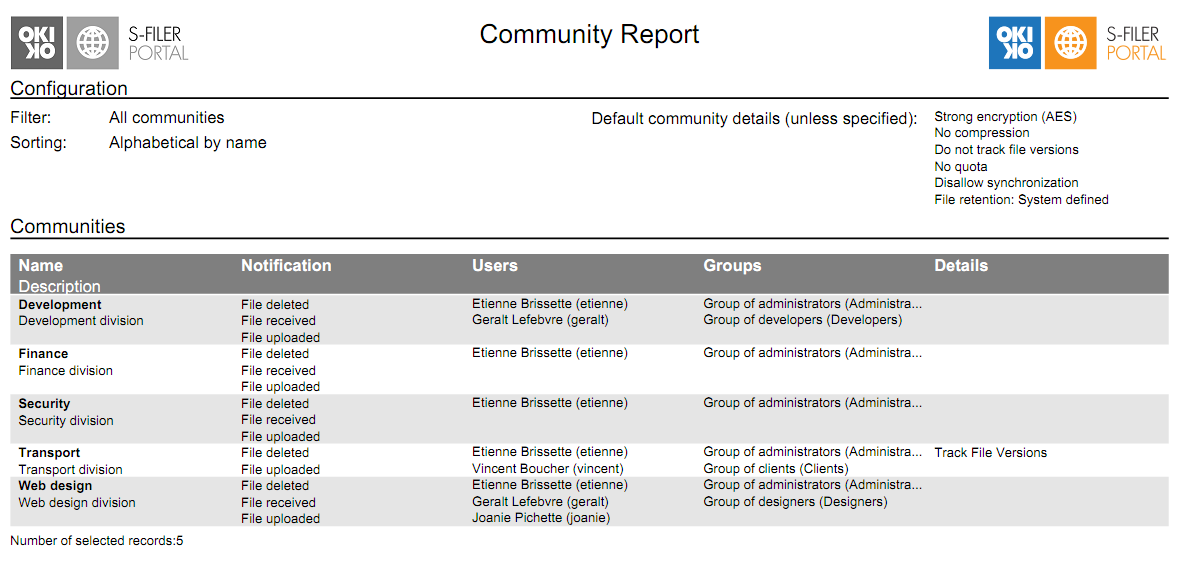
Task: Click 'File deleted' in Development row
Action: [x=275, y=304]
